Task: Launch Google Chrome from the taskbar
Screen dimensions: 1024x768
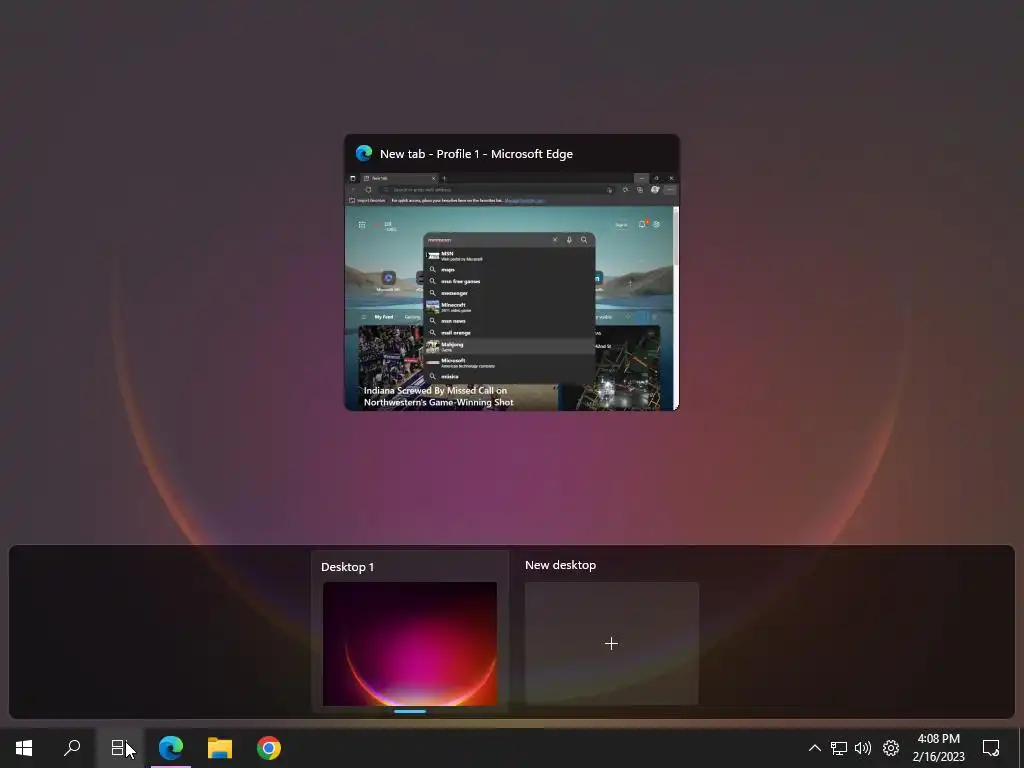Action: click(268, 748)
